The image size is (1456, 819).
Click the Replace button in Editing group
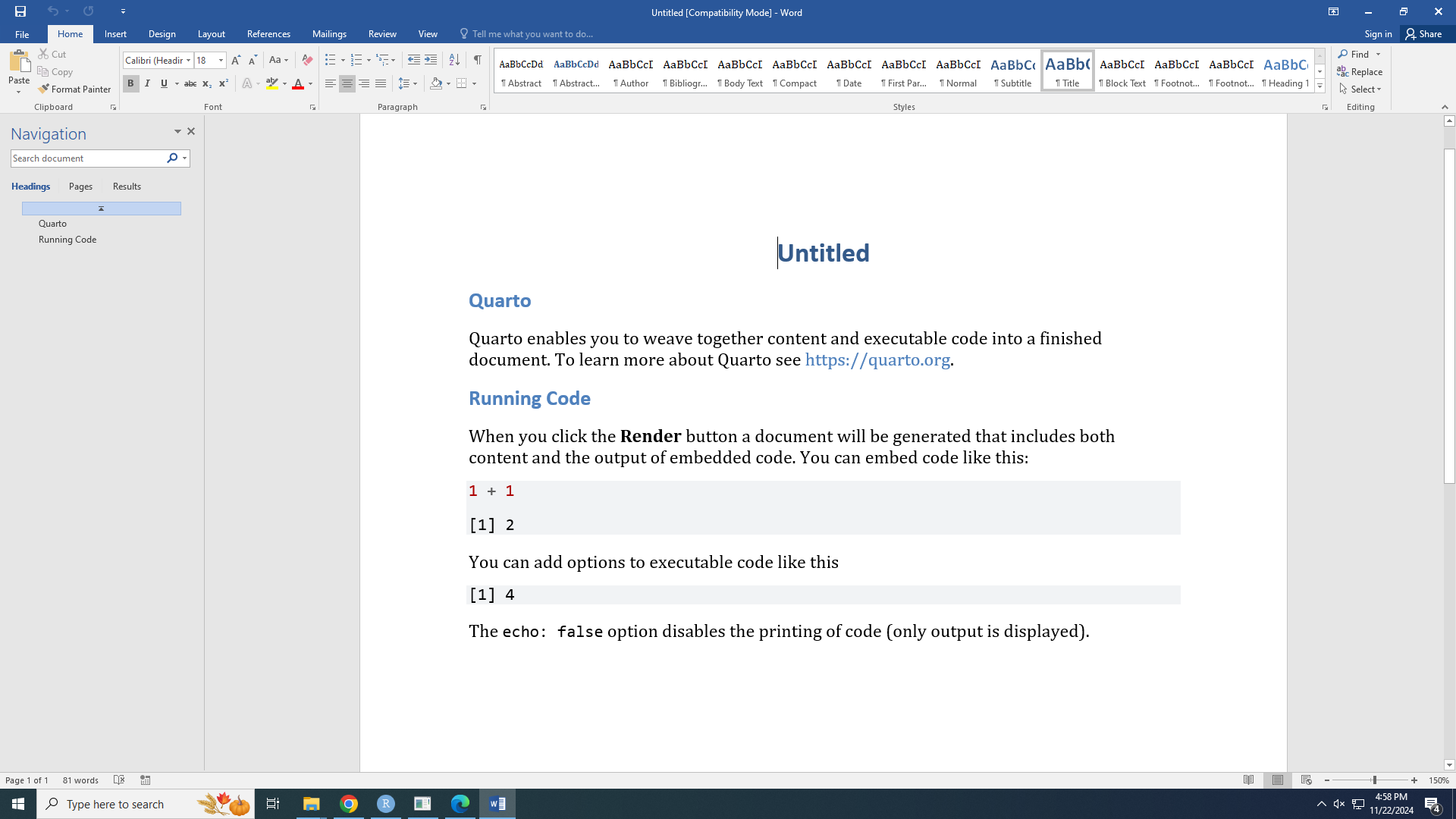click(x=1360, y=72)
